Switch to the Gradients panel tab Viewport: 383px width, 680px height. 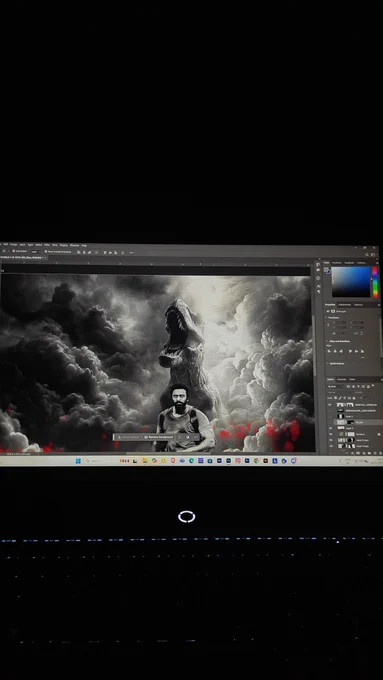pyautogui.click(x=349, y=262)
